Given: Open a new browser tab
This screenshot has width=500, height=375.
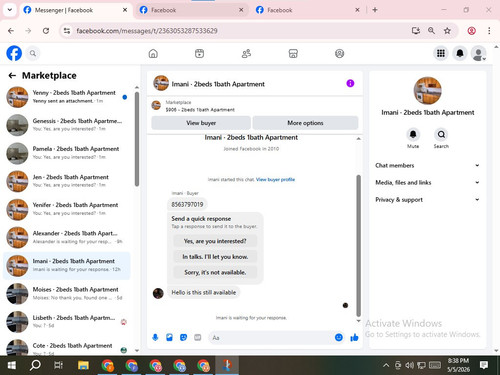Looking at the screenshot, I should click(x=375, y=10).
